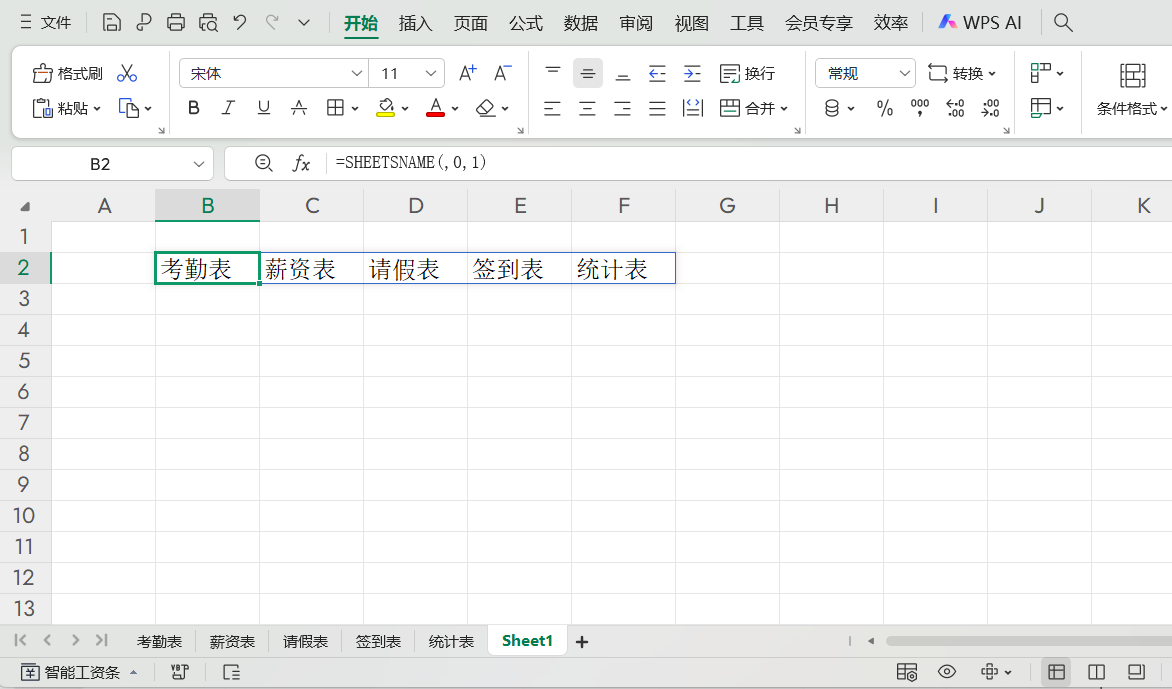The height and width of the screenshot is (689, 1172).
Task: Toggle underline formatting
Action: click(263, 108)
